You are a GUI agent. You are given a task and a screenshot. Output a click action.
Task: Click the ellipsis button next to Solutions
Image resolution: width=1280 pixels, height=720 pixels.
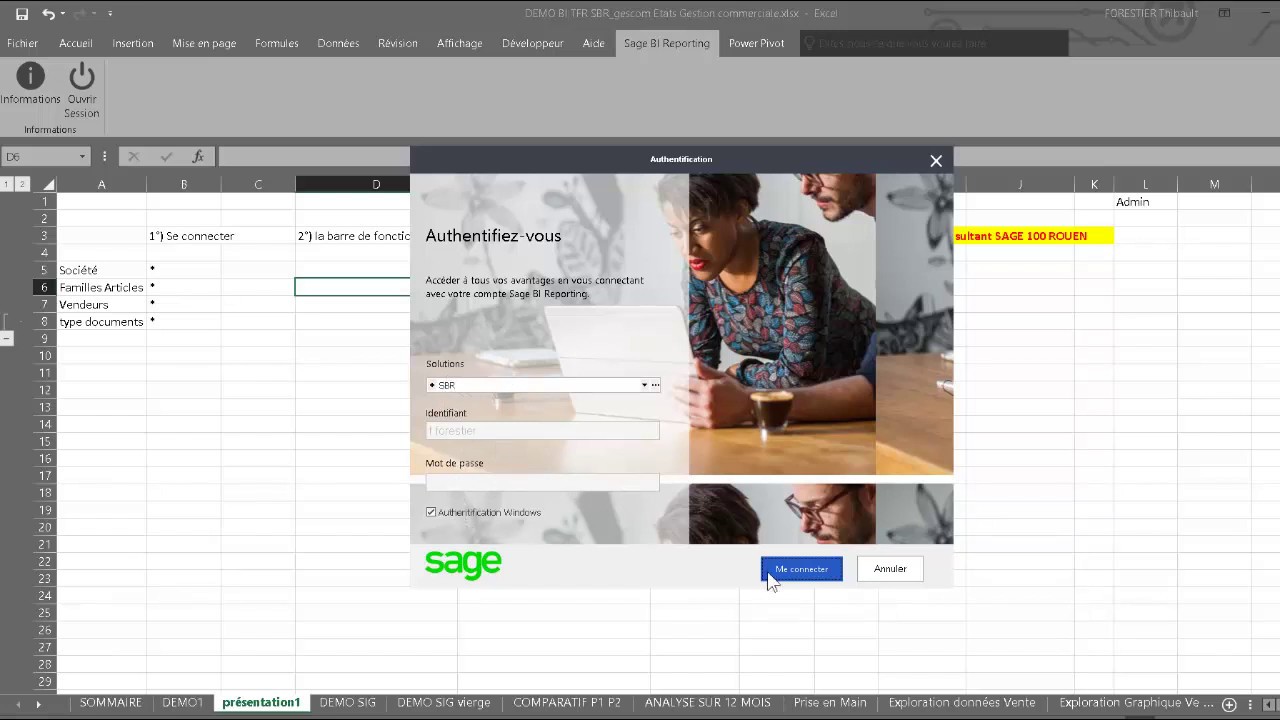(655, 385)
